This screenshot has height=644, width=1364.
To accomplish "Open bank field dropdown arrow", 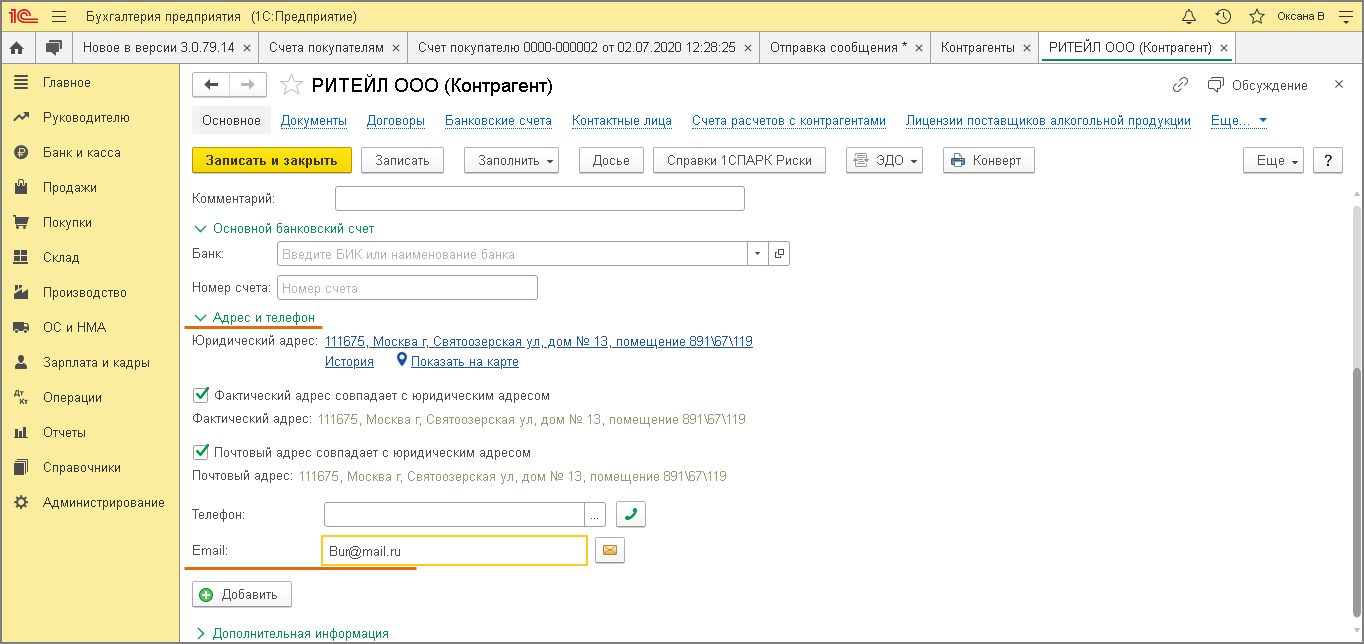I will (x=757, y=254).
